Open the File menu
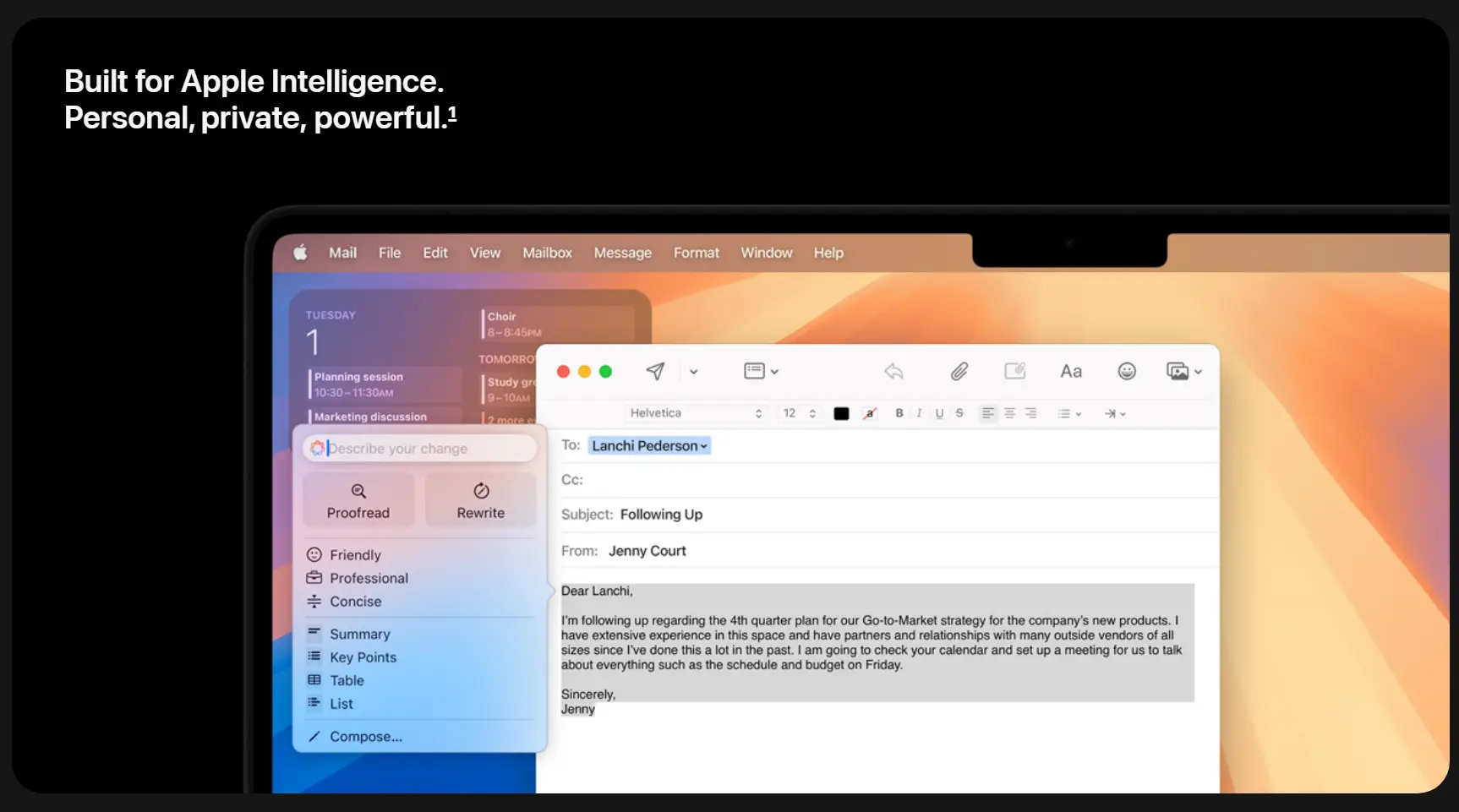Image resolution: width=1459 pixels, height=812 pixels. tap(390, 253)
